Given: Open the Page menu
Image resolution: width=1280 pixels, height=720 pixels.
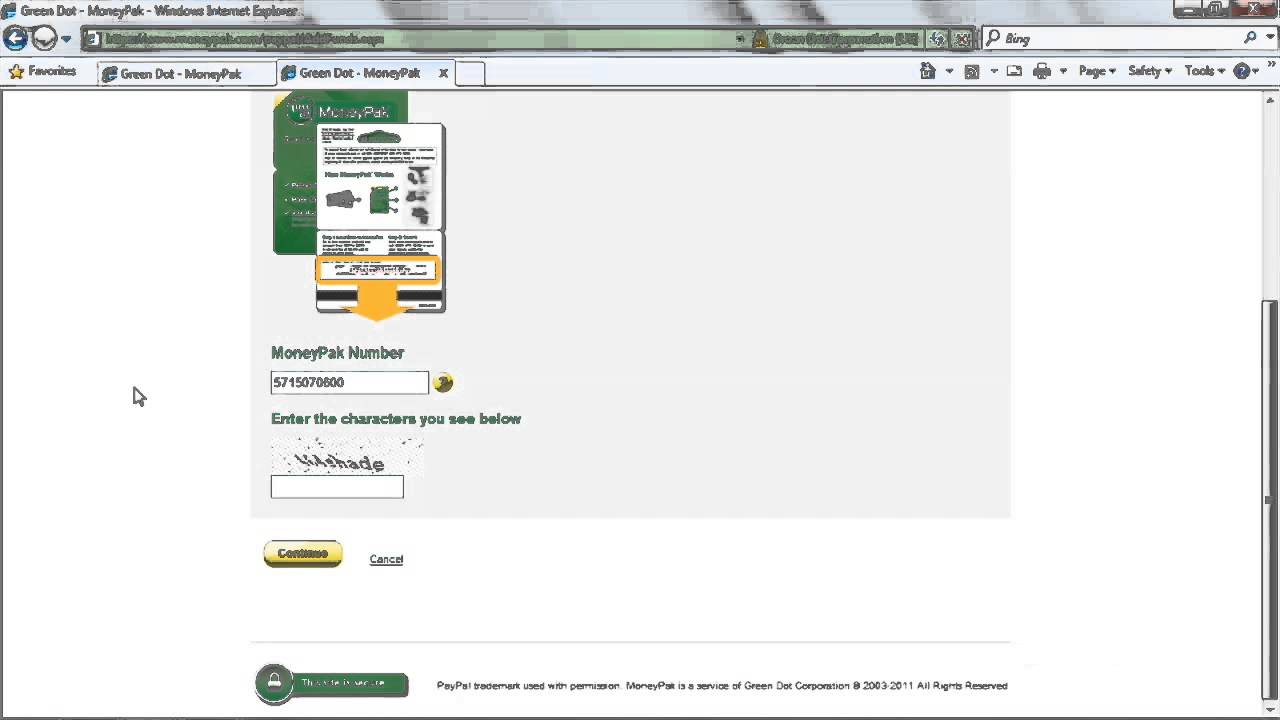Looking at the screenshot, I should pos(1097,71).
